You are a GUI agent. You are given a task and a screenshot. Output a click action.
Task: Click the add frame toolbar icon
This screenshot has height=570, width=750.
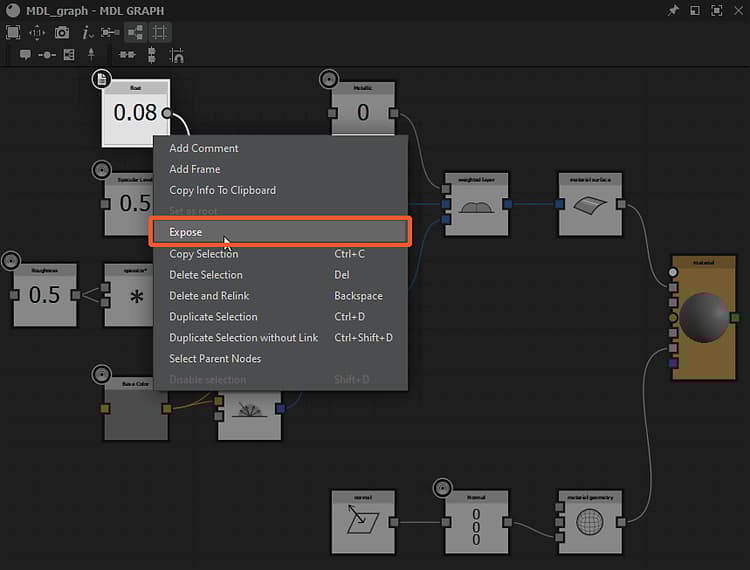click(69, 55)
